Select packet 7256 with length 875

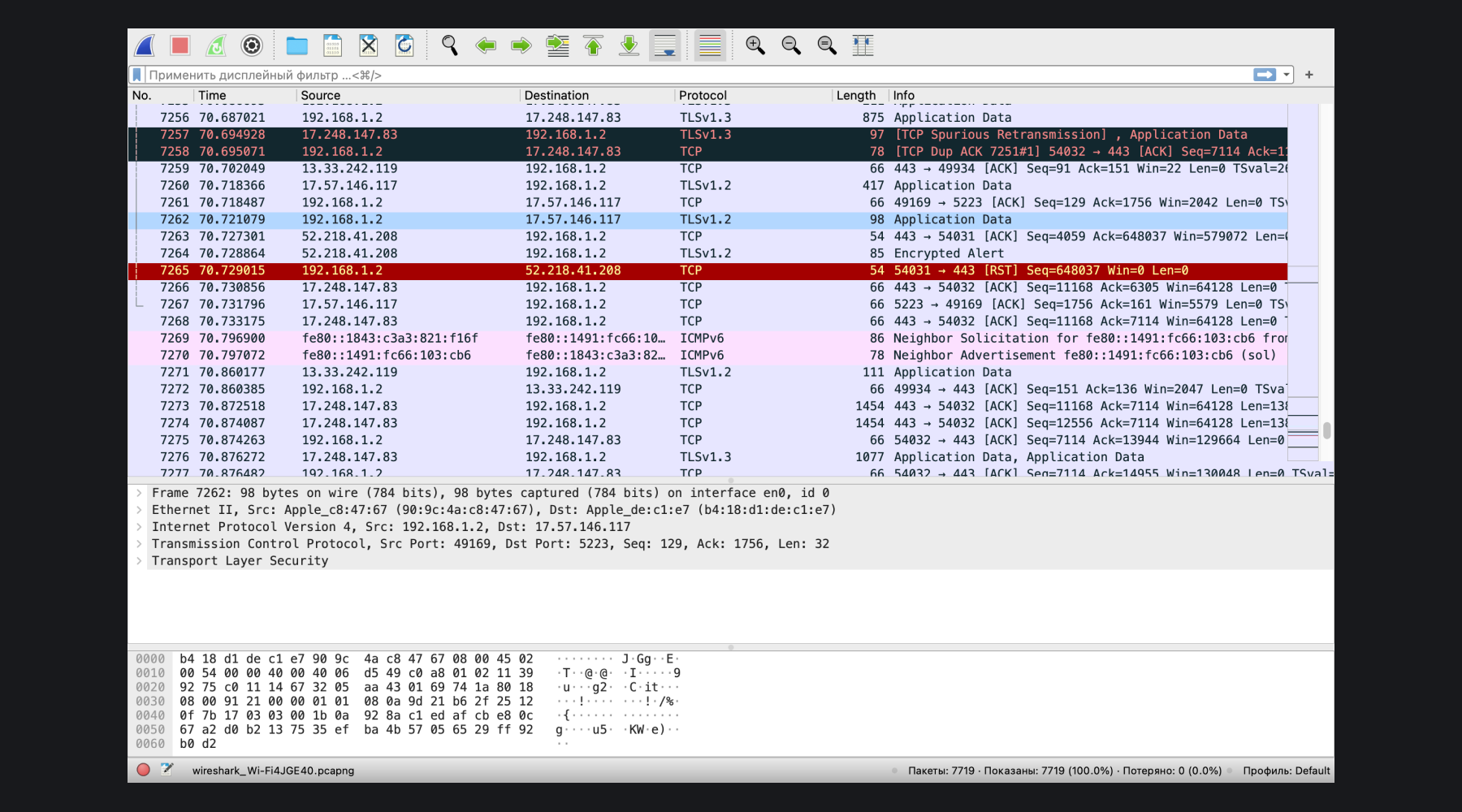(x=707, y=118)
